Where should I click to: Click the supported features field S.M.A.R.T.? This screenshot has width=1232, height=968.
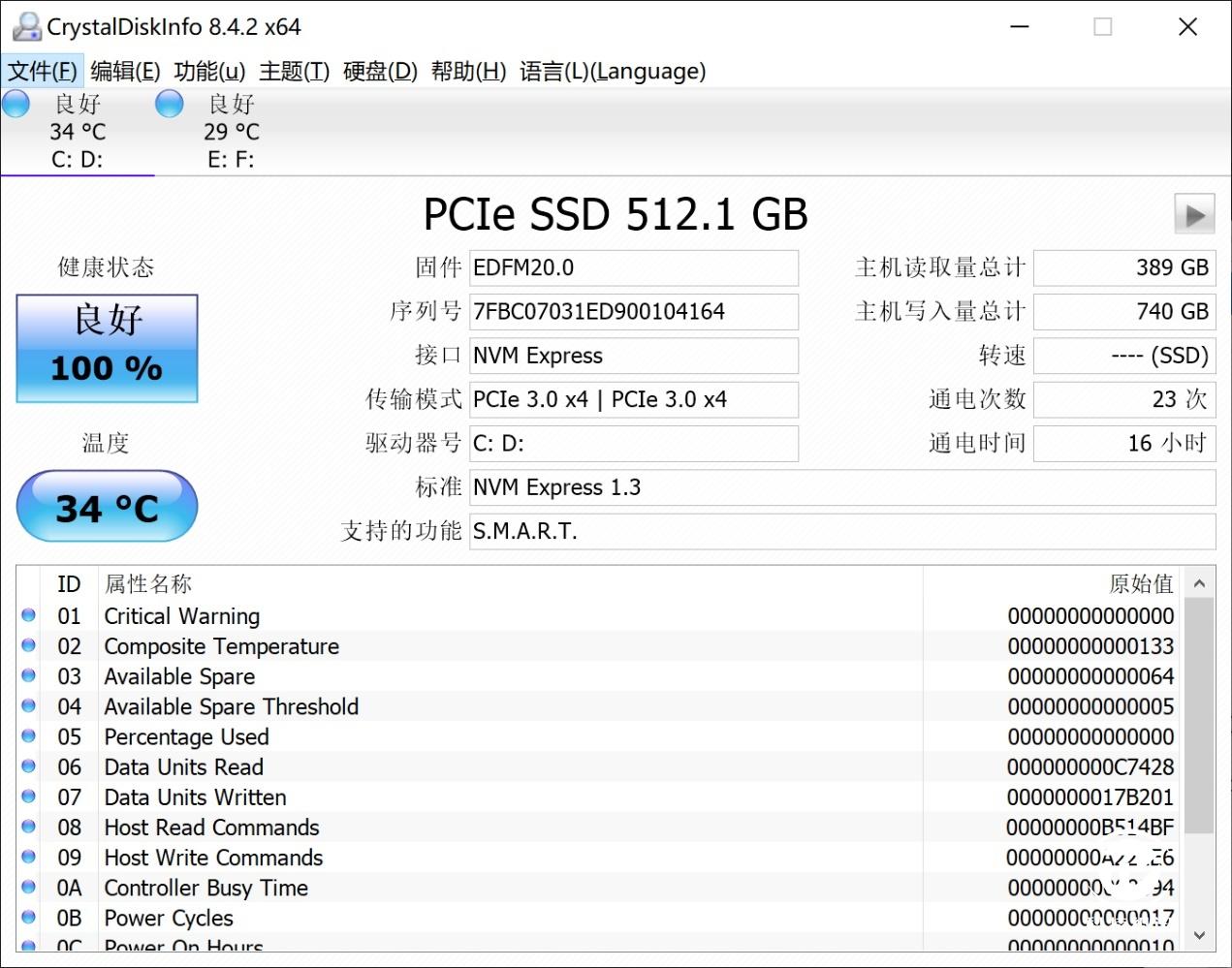pos(842,531)
